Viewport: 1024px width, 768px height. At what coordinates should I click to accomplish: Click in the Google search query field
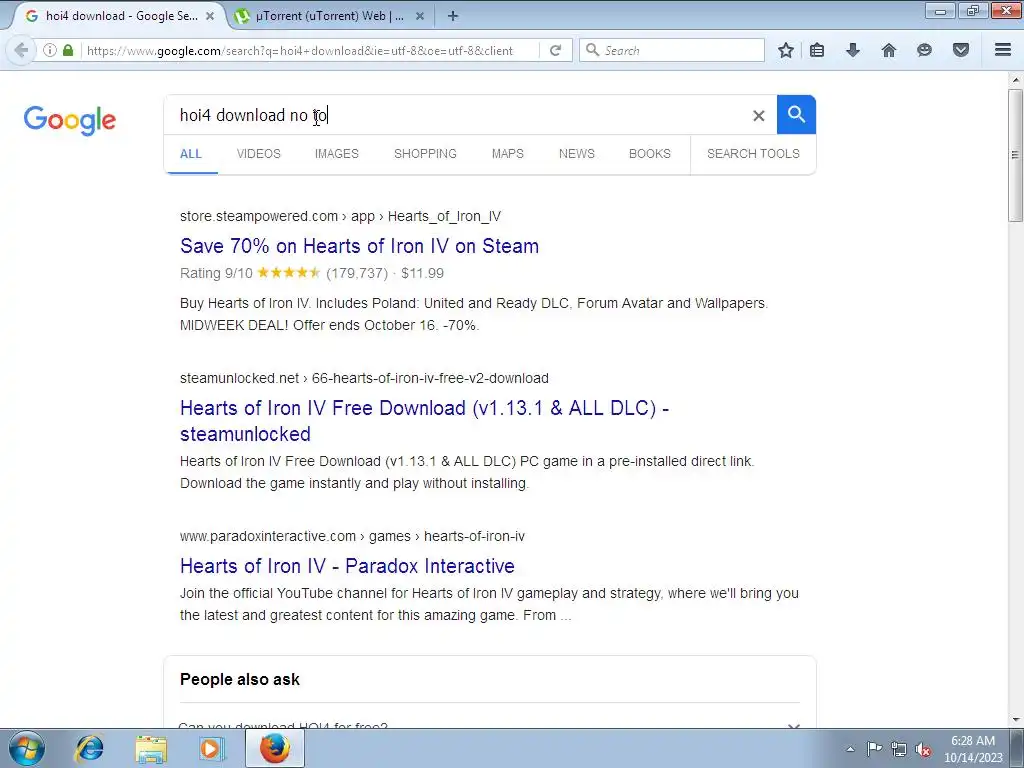point(457,116)
